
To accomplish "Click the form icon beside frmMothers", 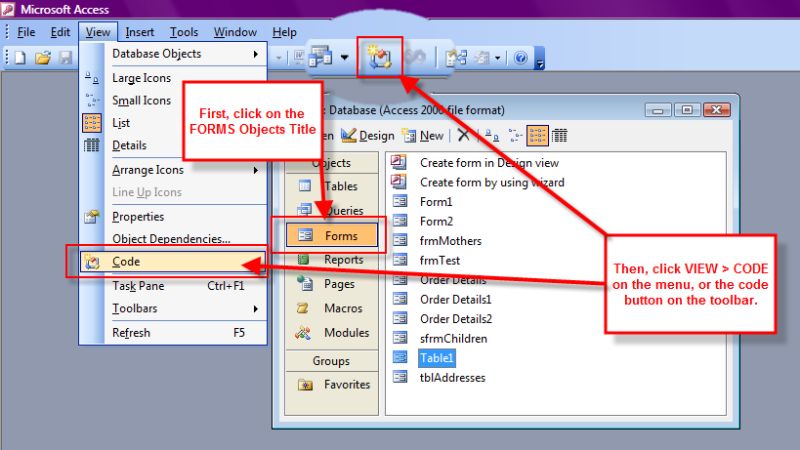I will tap(400, 240).
